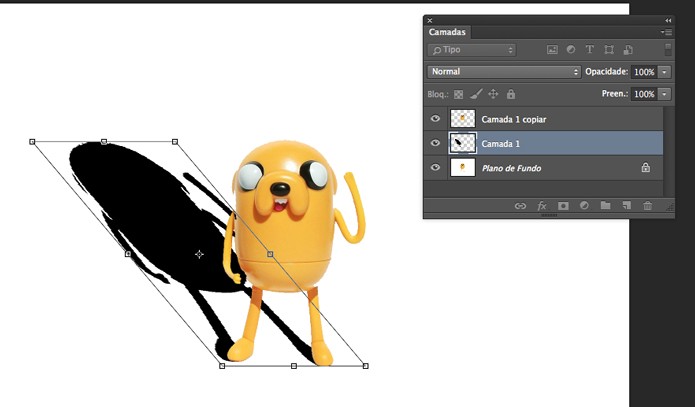Screen dimensions: 695x407
Task: Create new layer icon
Action: (x=626, y=205)
